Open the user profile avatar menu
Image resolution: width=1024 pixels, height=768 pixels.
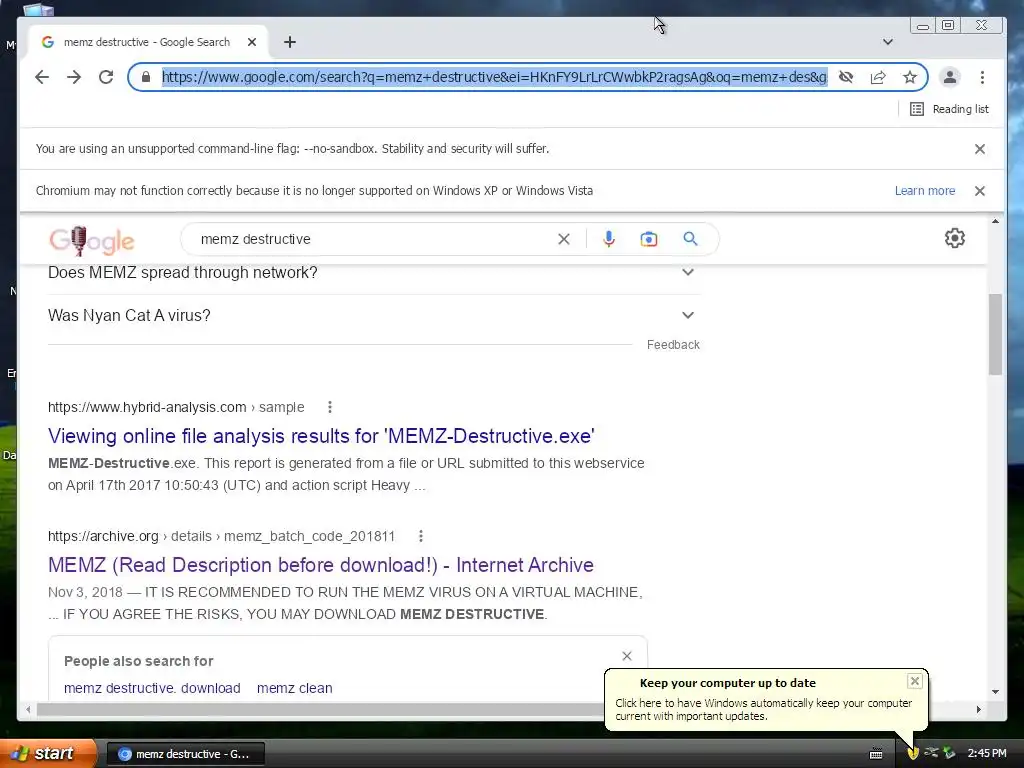click(x=950, y=77)
